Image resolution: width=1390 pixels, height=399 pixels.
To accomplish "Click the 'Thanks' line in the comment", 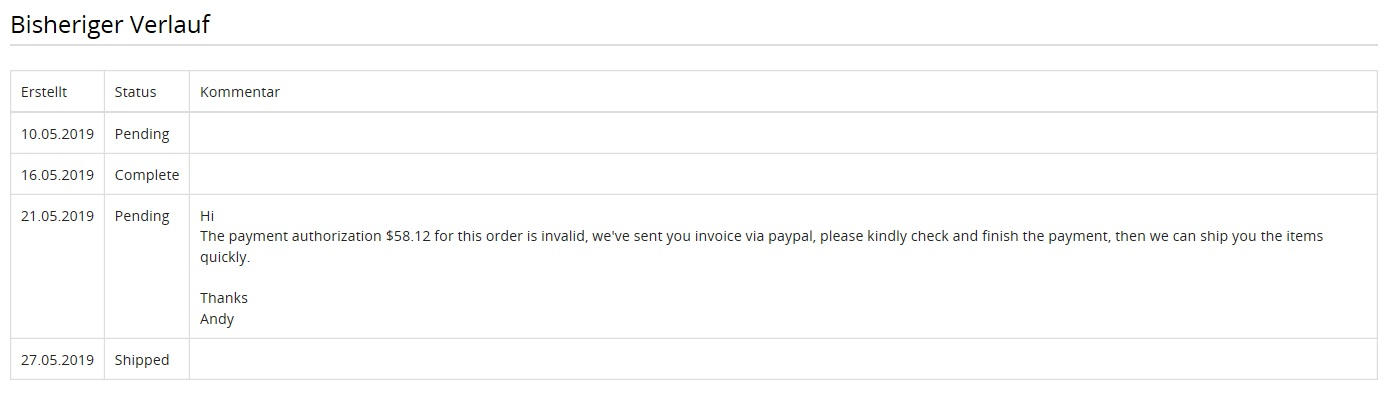I will click(x=224, y=297).
